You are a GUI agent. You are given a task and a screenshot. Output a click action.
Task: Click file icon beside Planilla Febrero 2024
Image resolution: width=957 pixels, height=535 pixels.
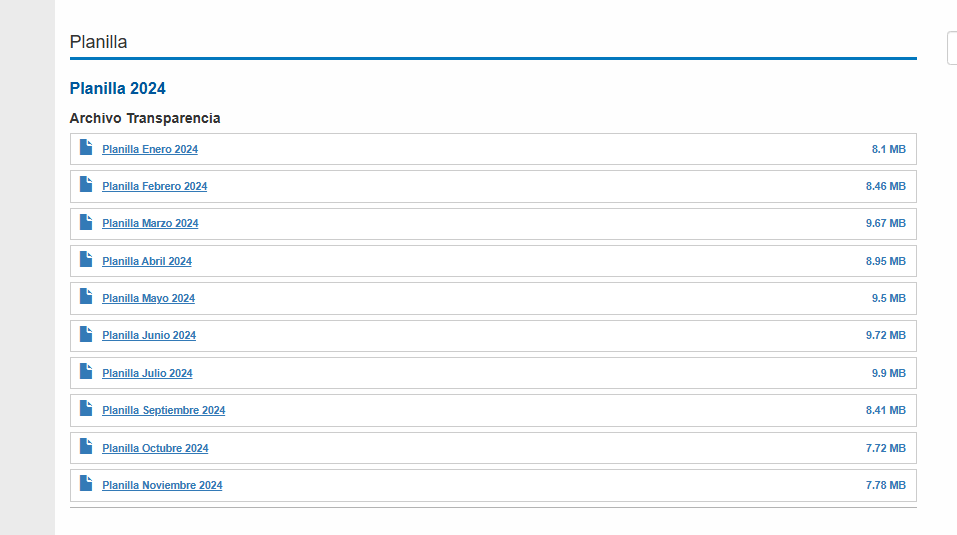(86, 185)
